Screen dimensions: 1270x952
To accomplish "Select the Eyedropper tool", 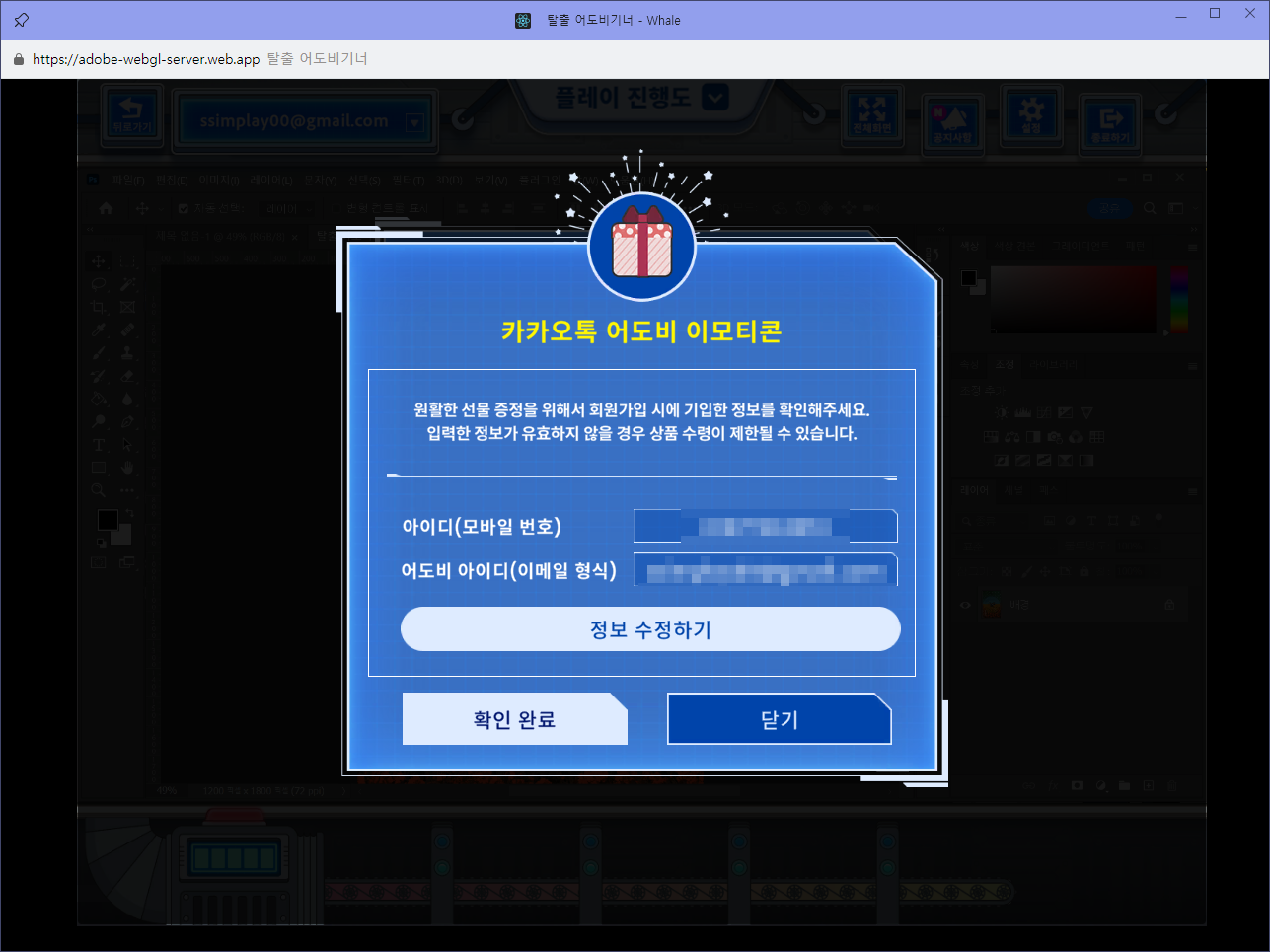I will 98,330.
